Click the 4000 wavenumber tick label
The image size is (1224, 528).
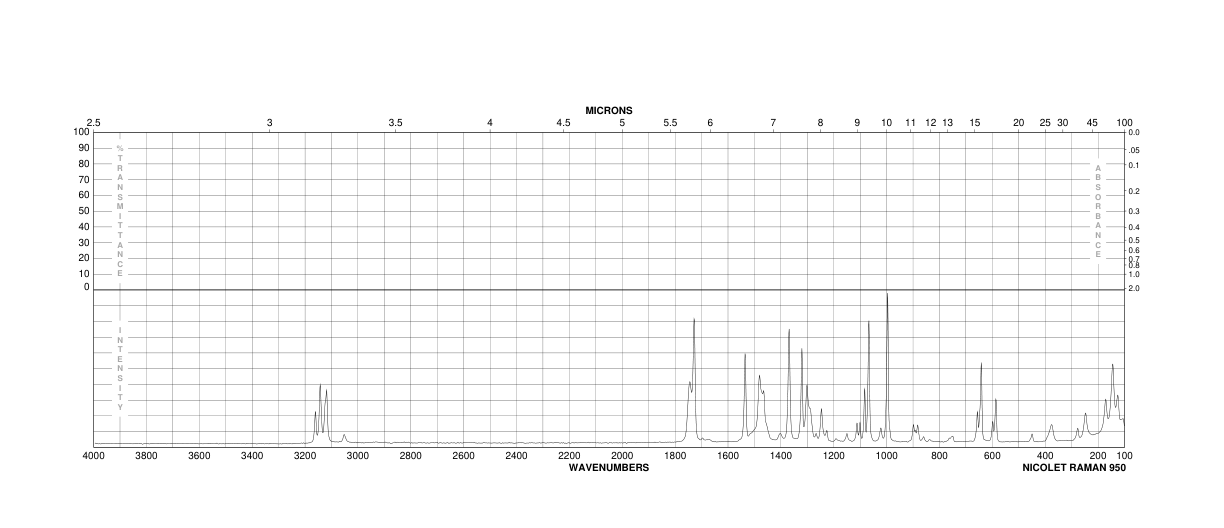(x=94, y=456)
